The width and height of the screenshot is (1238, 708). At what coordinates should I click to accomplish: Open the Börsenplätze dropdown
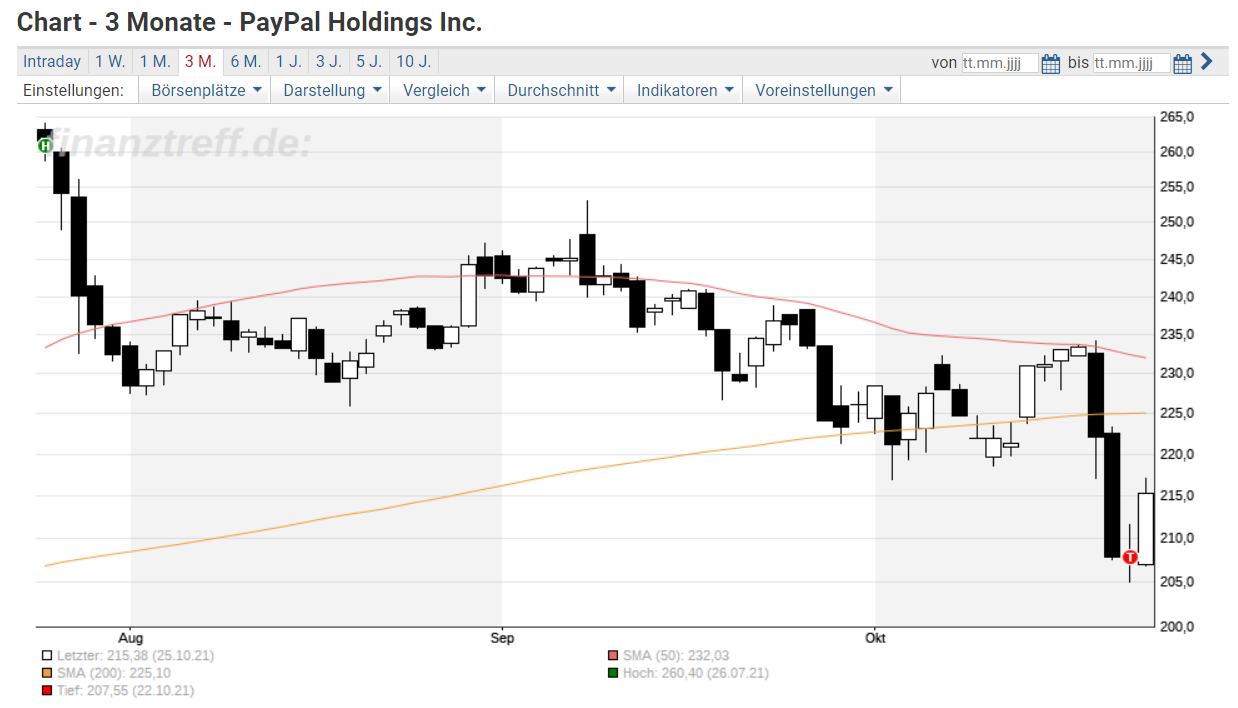click(206, 90)
